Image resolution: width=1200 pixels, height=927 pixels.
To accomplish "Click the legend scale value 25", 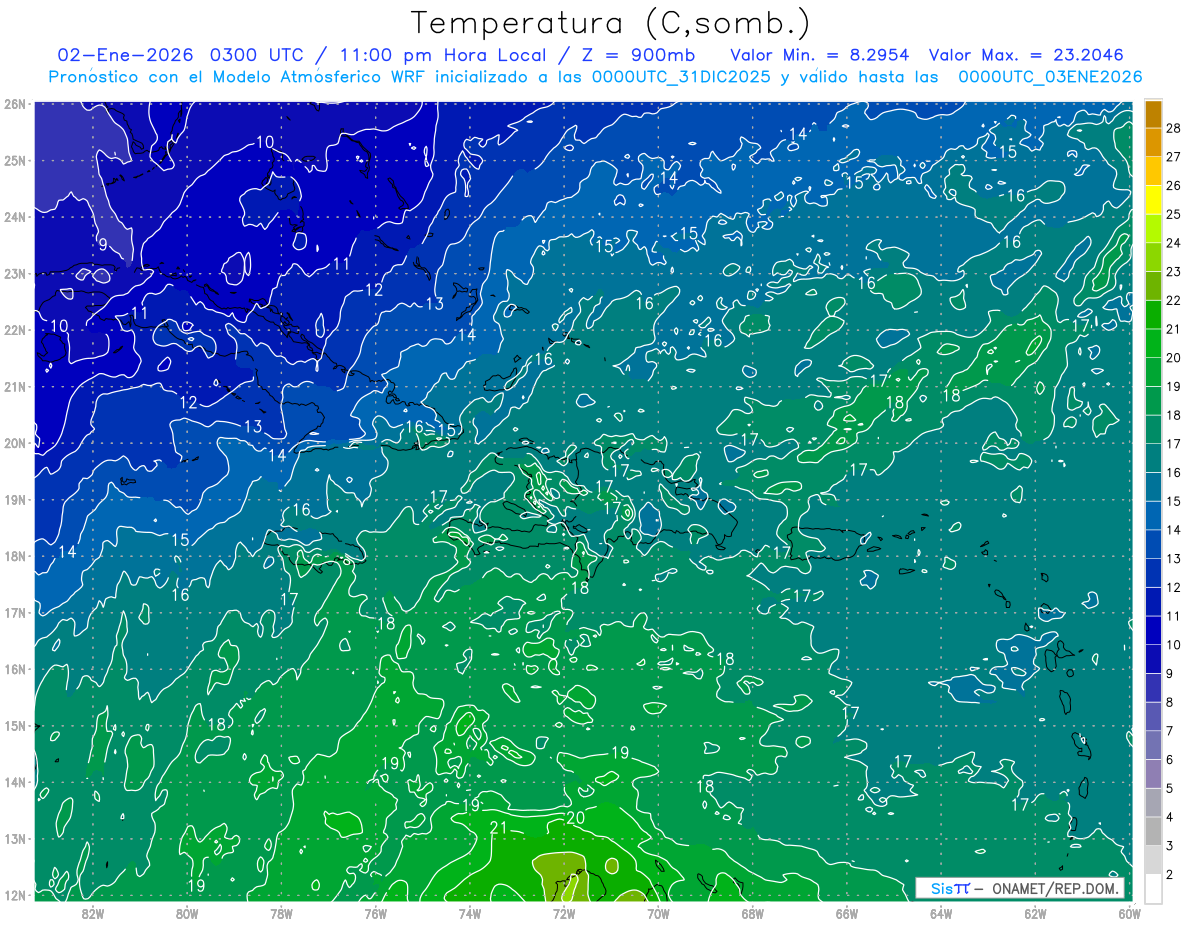I will pos(1173,214).
